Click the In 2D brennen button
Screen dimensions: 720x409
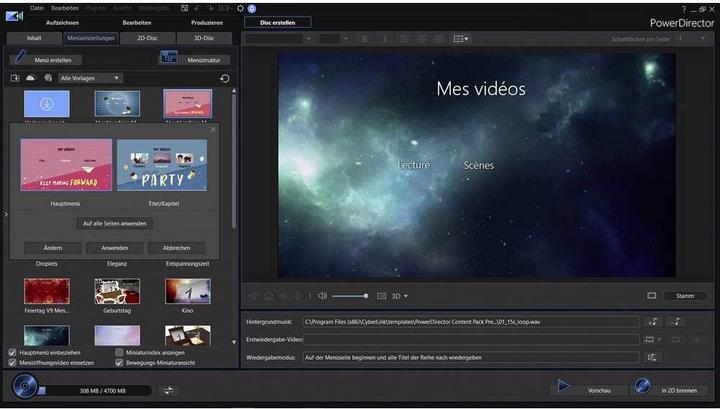679,391
